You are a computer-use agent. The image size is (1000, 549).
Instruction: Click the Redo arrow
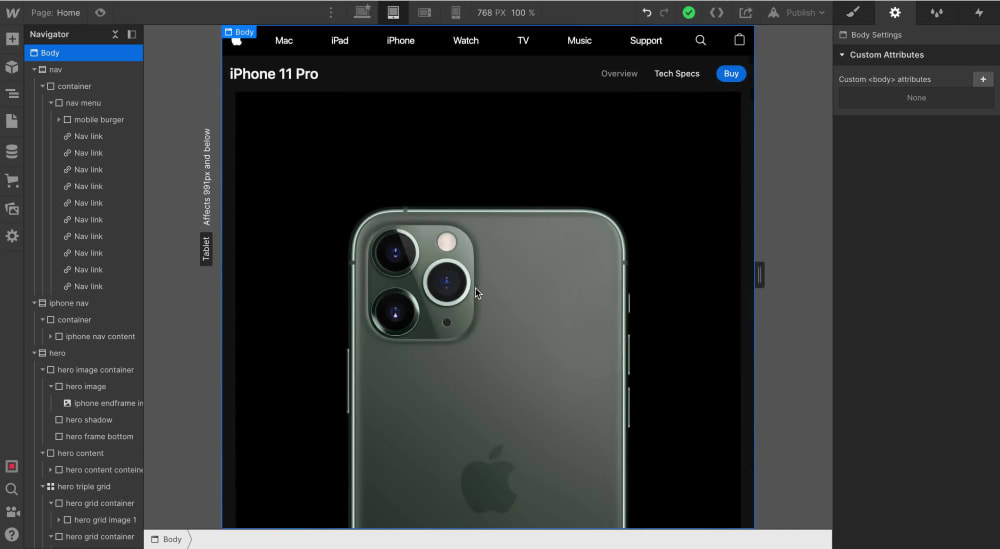coord(664,12)
